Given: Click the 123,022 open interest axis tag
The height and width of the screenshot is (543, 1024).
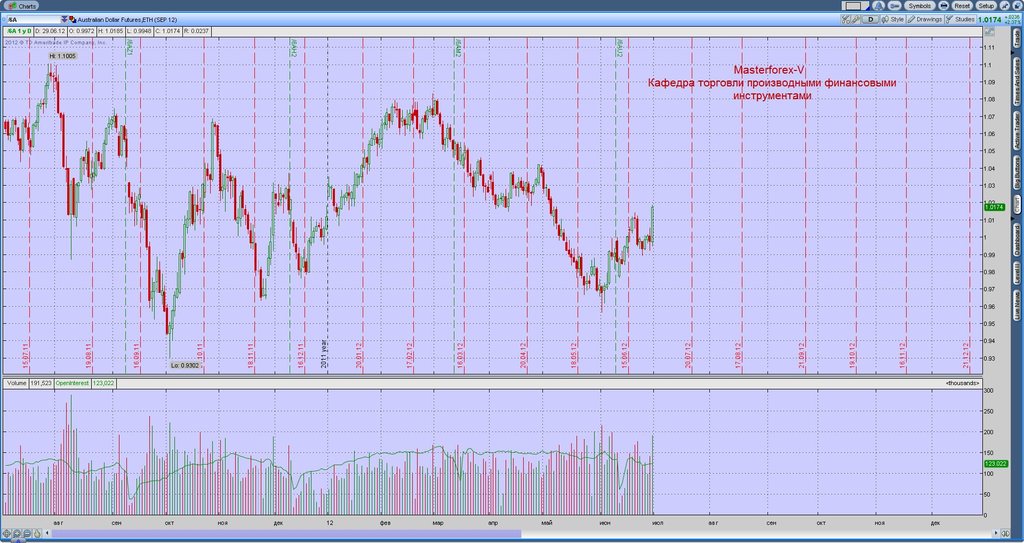Looking at the screenshot, I should pos(996,463).
